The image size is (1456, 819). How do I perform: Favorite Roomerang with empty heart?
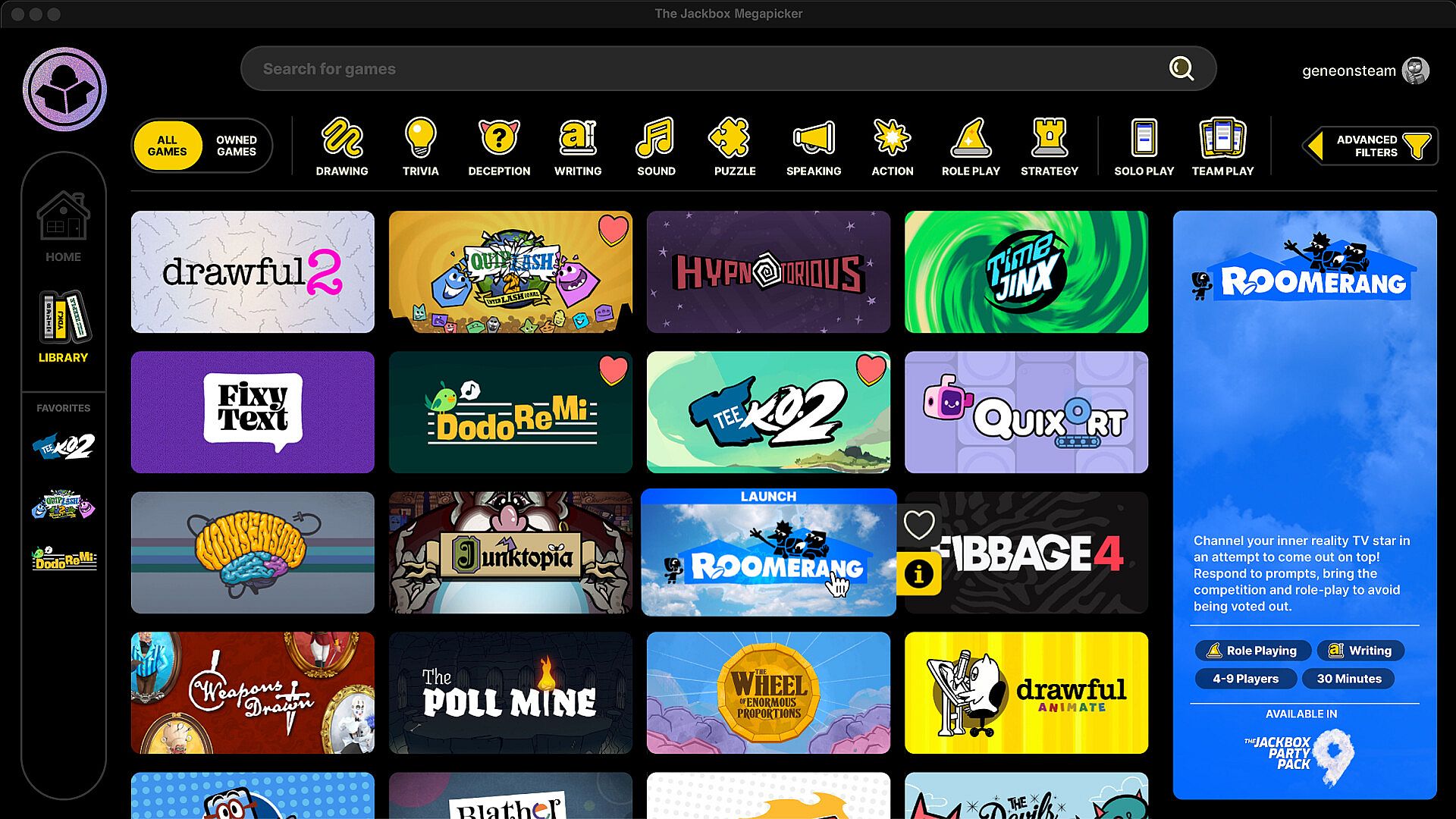click(918, 524)
